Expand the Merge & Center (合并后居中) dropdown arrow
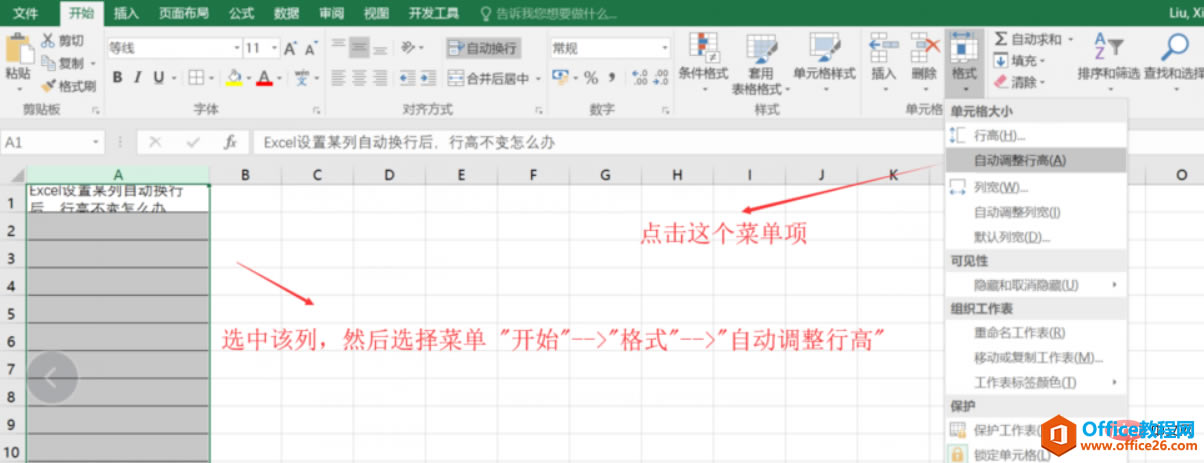Screen dimensions: 1204x463 click(x=538, y=78)
